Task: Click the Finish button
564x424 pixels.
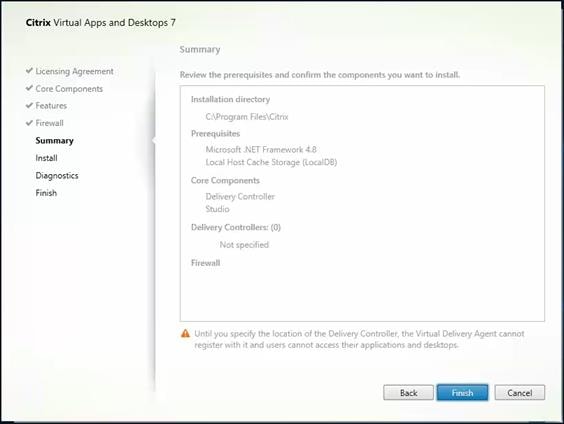Action: click(x=462, y=393)
